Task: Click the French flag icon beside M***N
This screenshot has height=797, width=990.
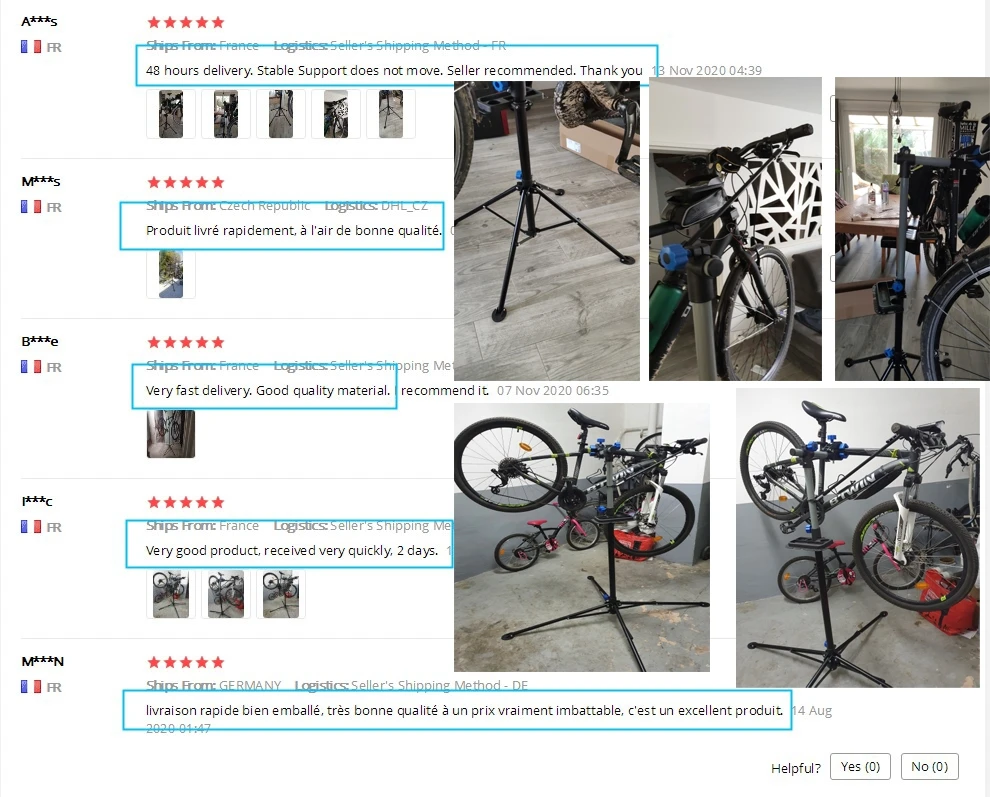Action: pos(31,686)
